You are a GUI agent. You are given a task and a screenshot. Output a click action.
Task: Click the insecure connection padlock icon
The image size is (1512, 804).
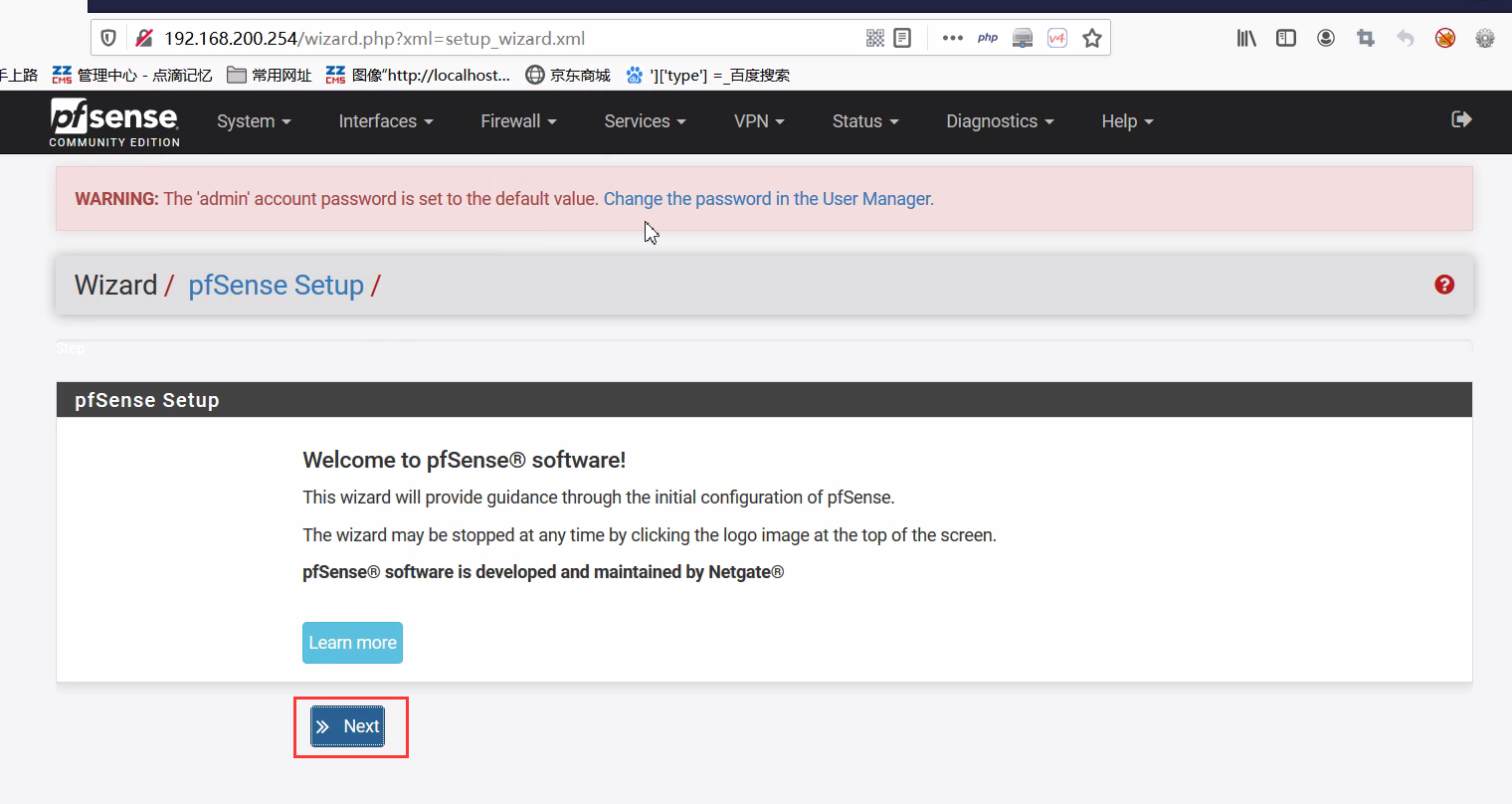pyautogui.click(x=144, y=38)
